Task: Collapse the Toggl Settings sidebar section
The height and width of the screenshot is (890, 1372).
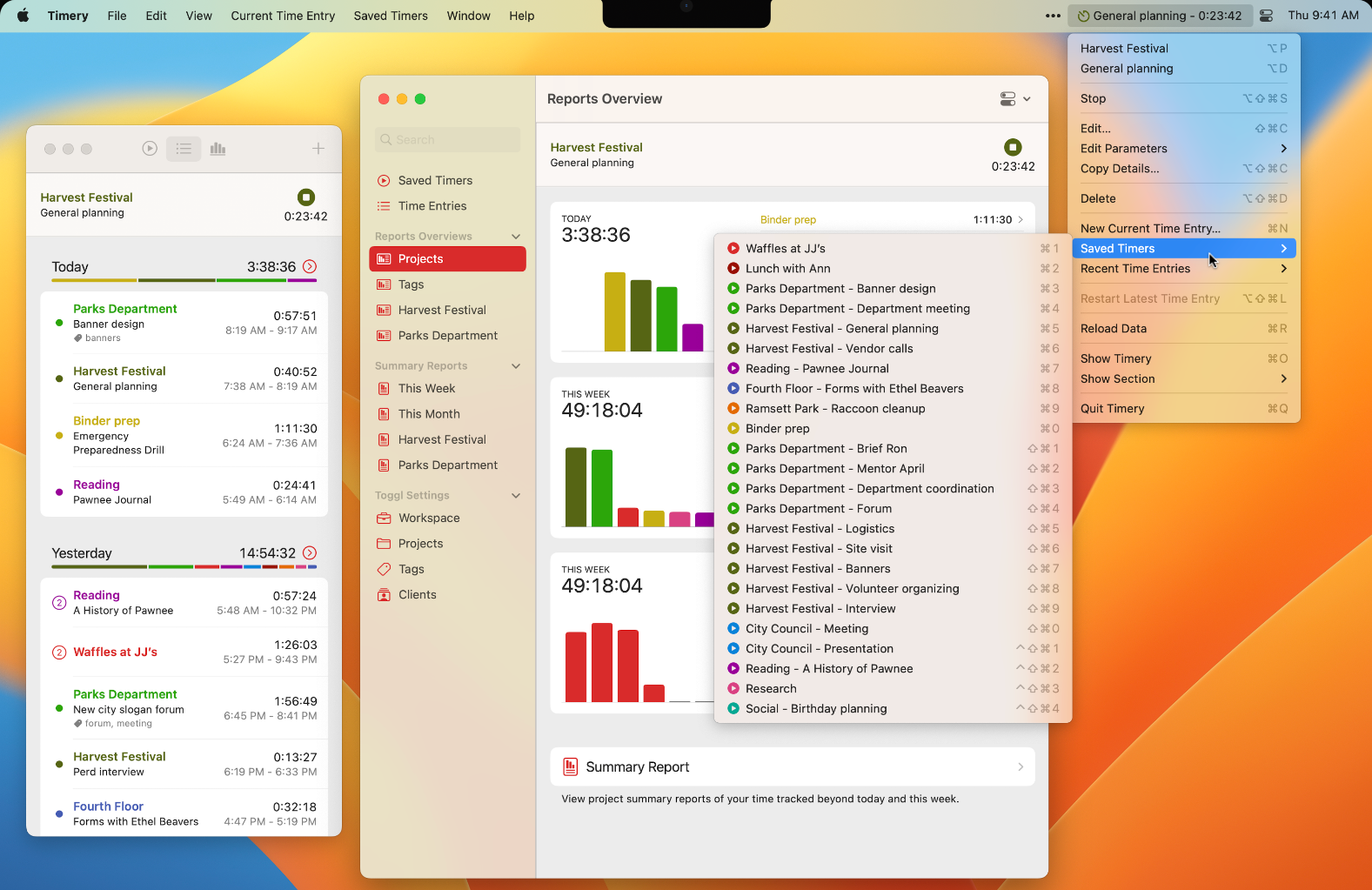Action: (x=516, y=496)
